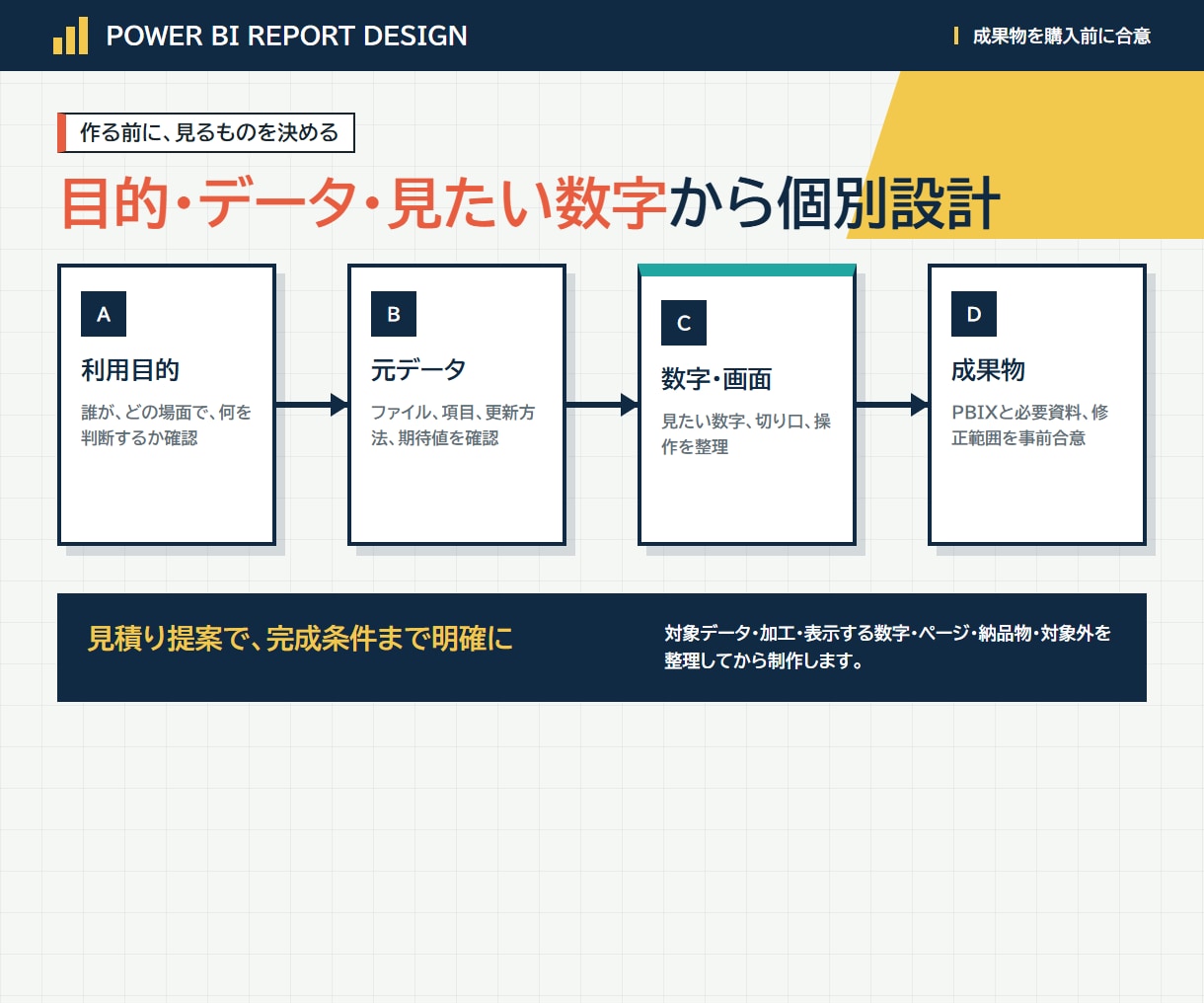Click the letter D badge
The width and height of the screenshot is (1204, 1003).
pos(974,314)
